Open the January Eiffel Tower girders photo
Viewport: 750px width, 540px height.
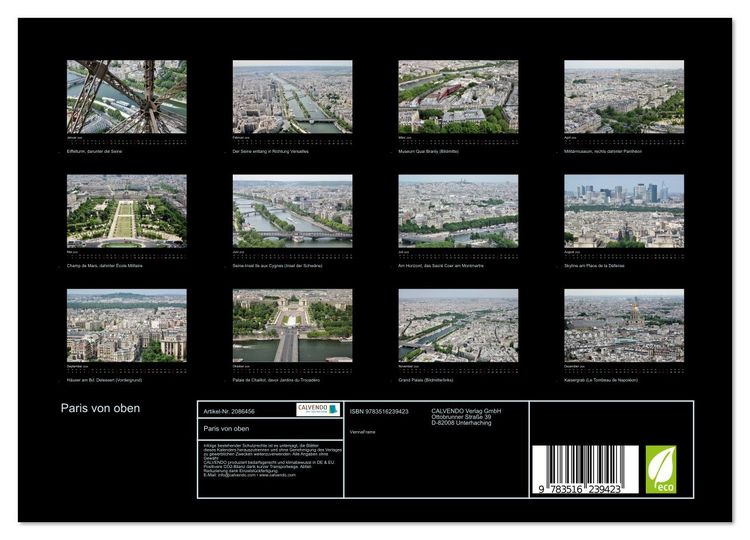pyautogui.click(x=127, y=97)
